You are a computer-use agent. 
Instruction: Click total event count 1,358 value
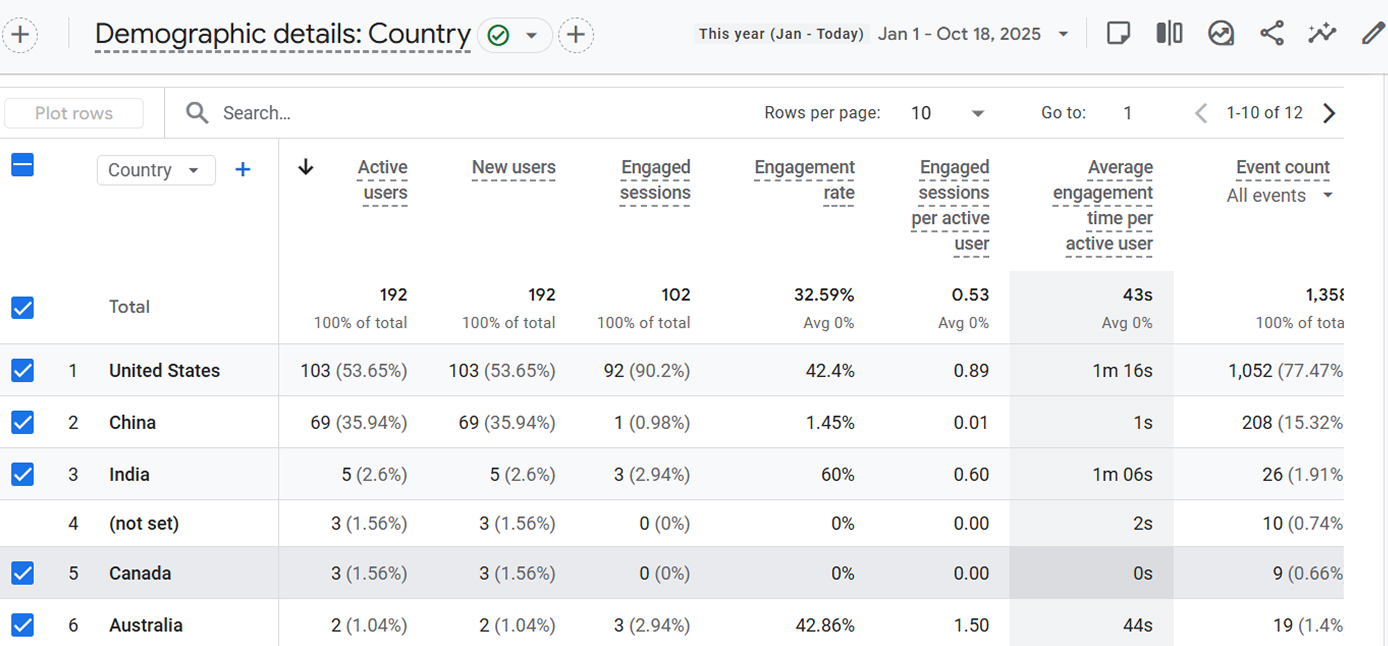click(x=1324, y=295)
